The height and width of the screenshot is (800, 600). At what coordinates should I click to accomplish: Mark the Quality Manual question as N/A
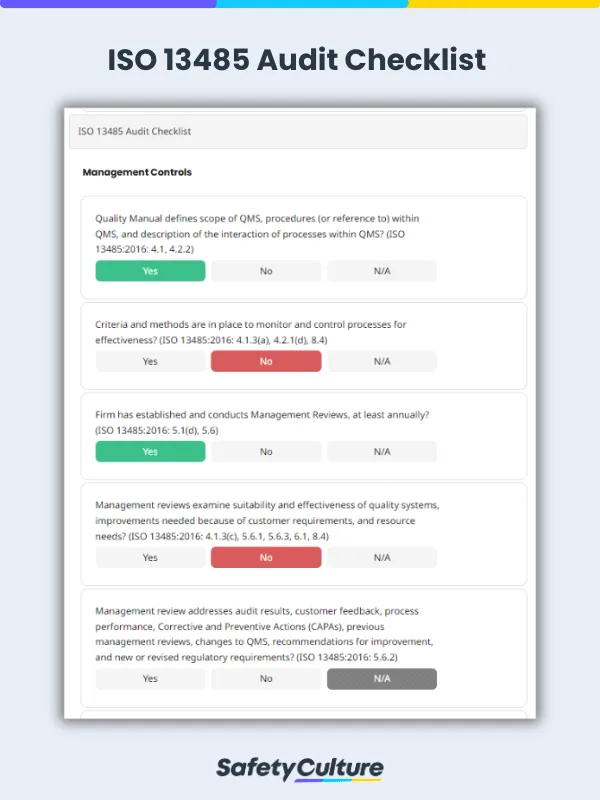(382, 270)
